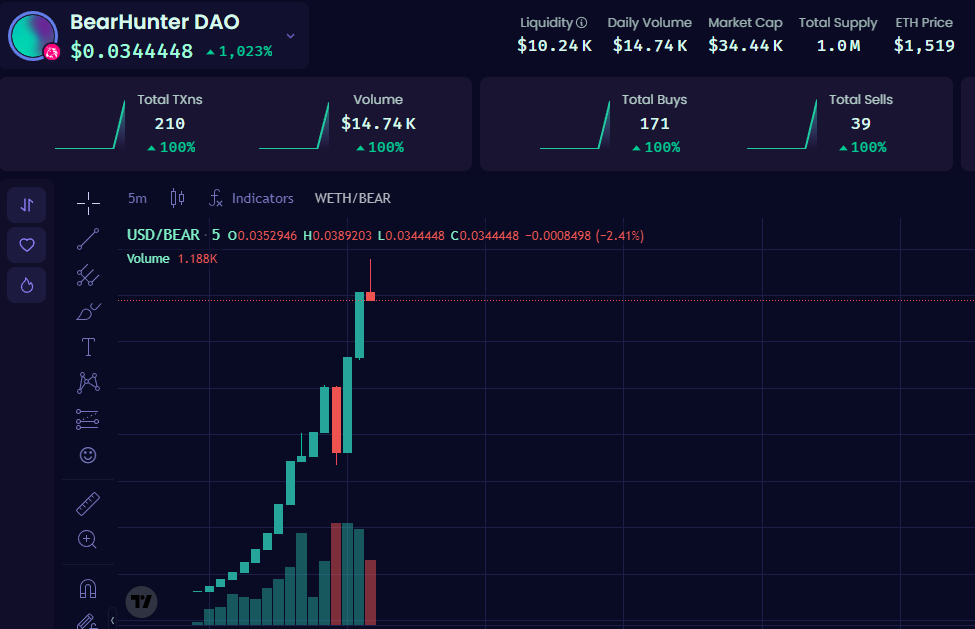
Task: Switch chart to WETH/BEAR pair
Action: click(353, 198)
